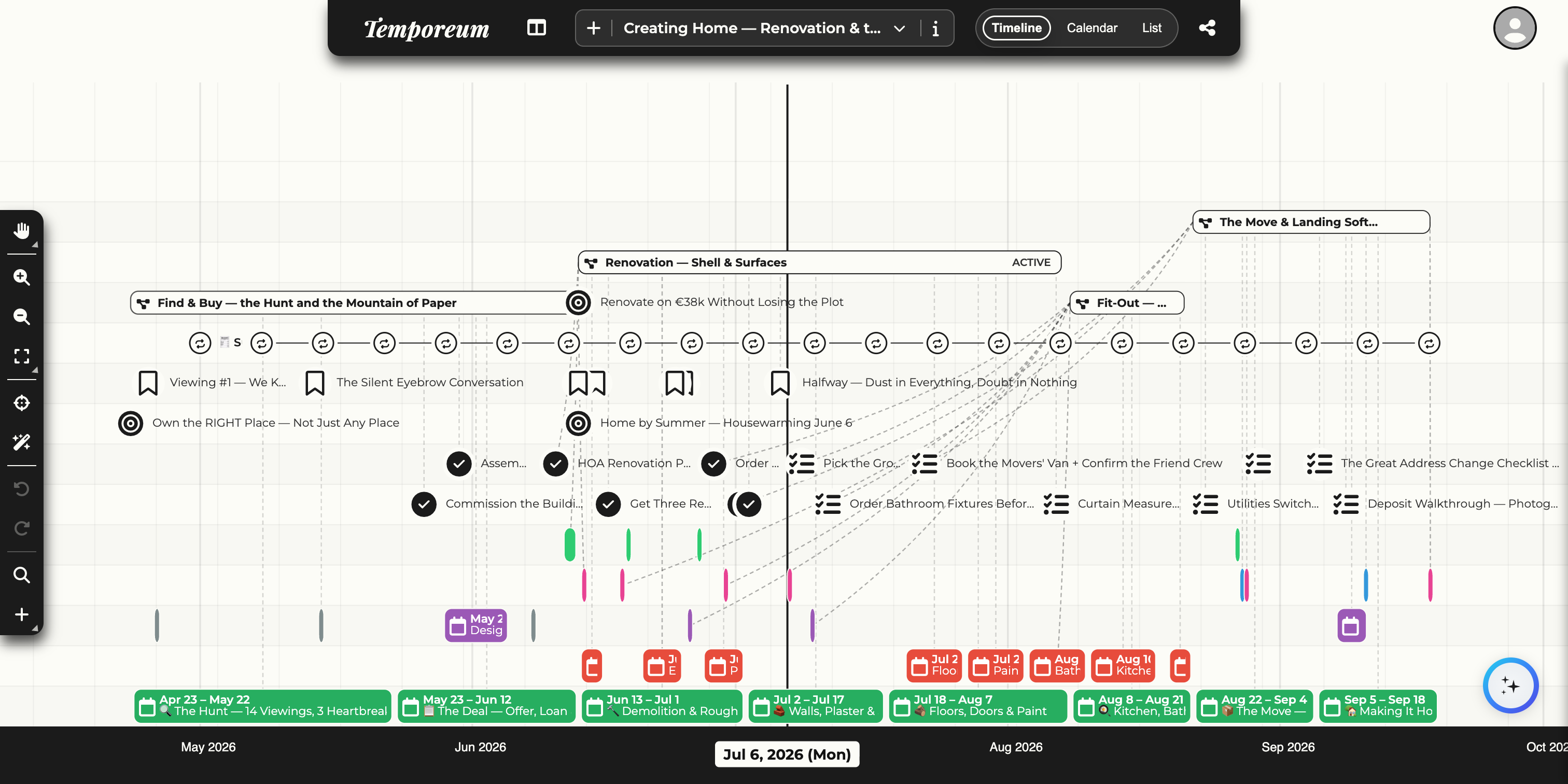Click the redo arrow in sidebar
The image size is (1568, 784).
tap(22, 528)
